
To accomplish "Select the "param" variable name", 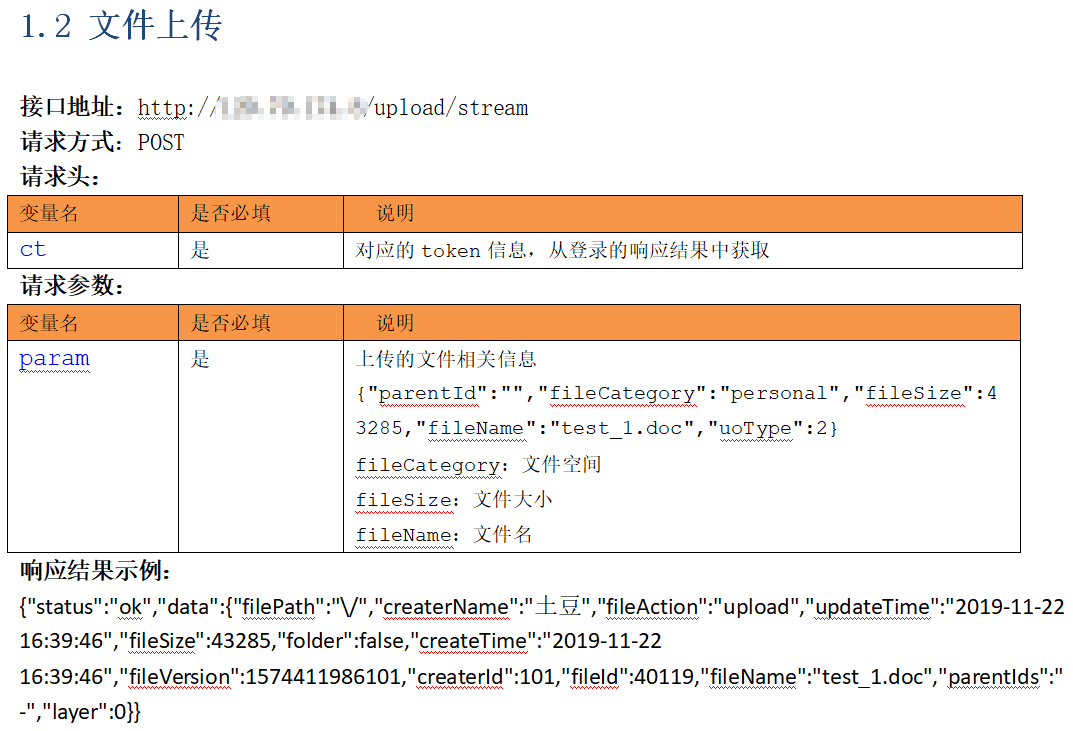I will [54, 359].
